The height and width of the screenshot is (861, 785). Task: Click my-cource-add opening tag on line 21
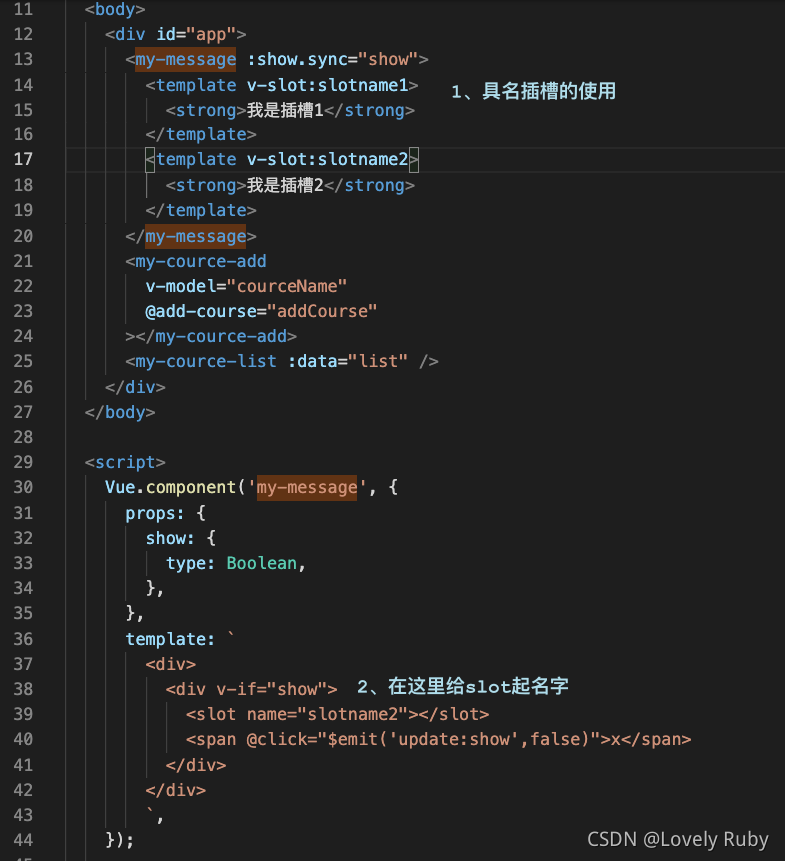(196, 261)
